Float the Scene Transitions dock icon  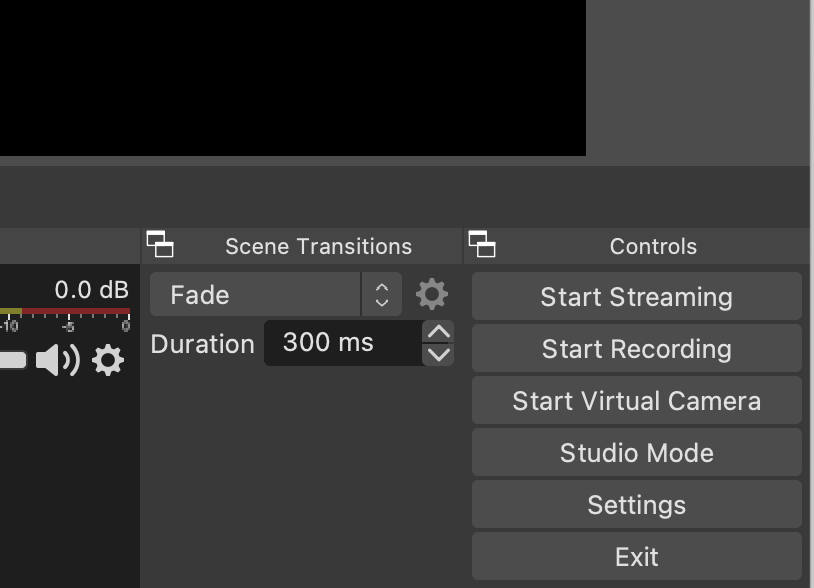[x=160, y=244]
